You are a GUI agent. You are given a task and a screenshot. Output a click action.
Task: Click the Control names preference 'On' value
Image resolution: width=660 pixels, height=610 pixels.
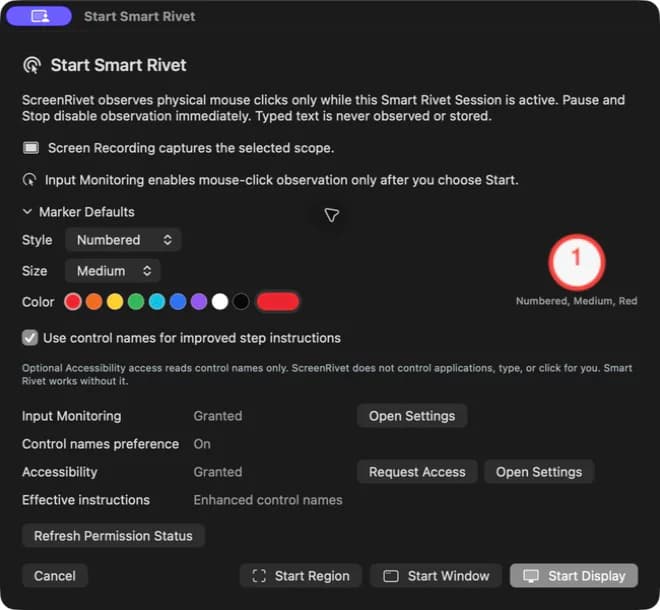pos(202,444)
